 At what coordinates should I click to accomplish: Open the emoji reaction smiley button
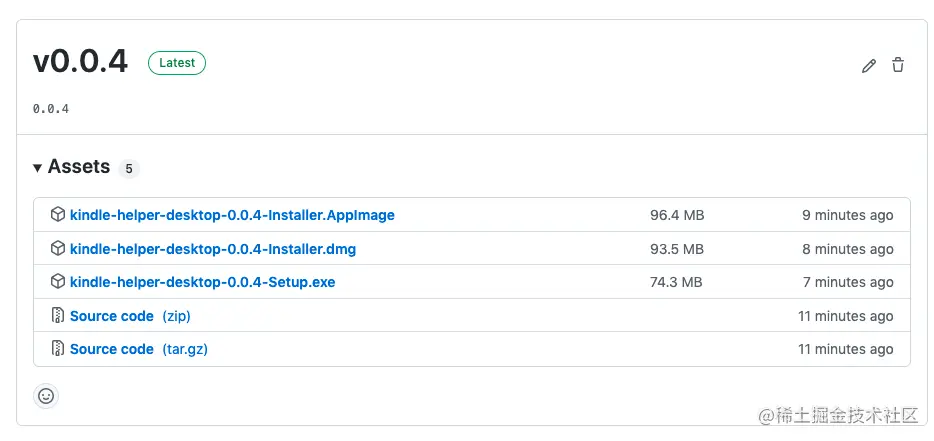click(x=46, y=396)
